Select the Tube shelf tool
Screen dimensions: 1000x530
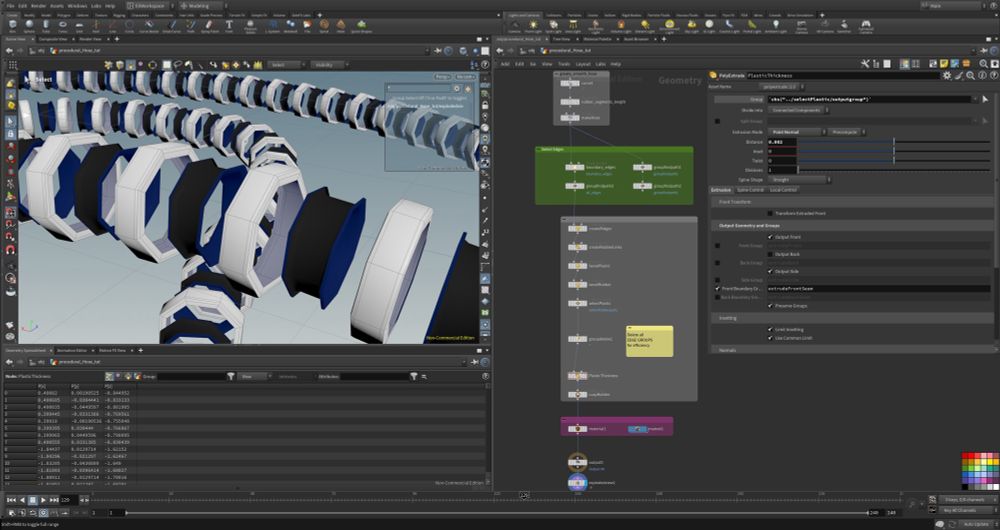click(46, 26)
